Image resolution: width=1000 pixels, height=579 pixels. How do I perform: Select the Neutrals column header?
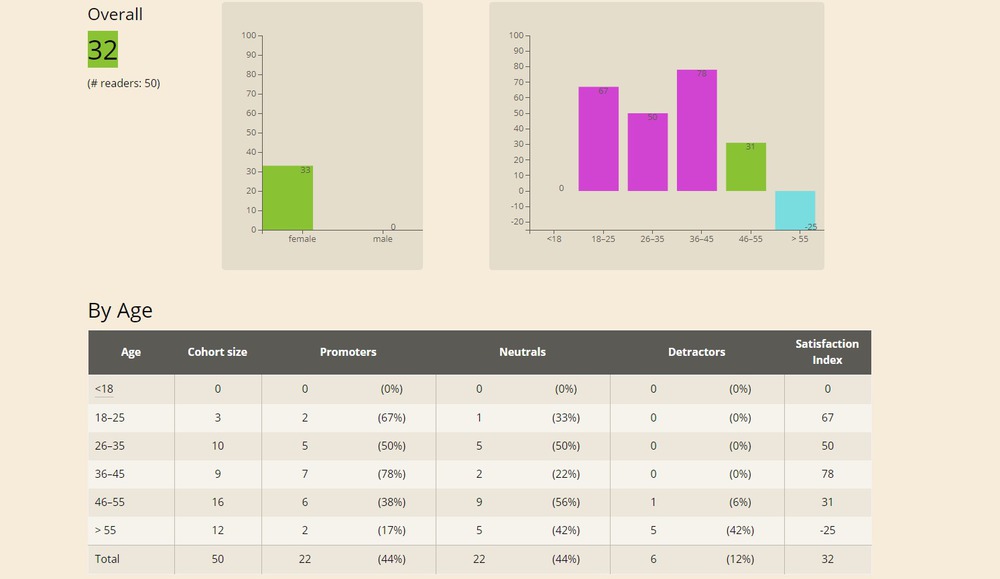coord(522,352)
